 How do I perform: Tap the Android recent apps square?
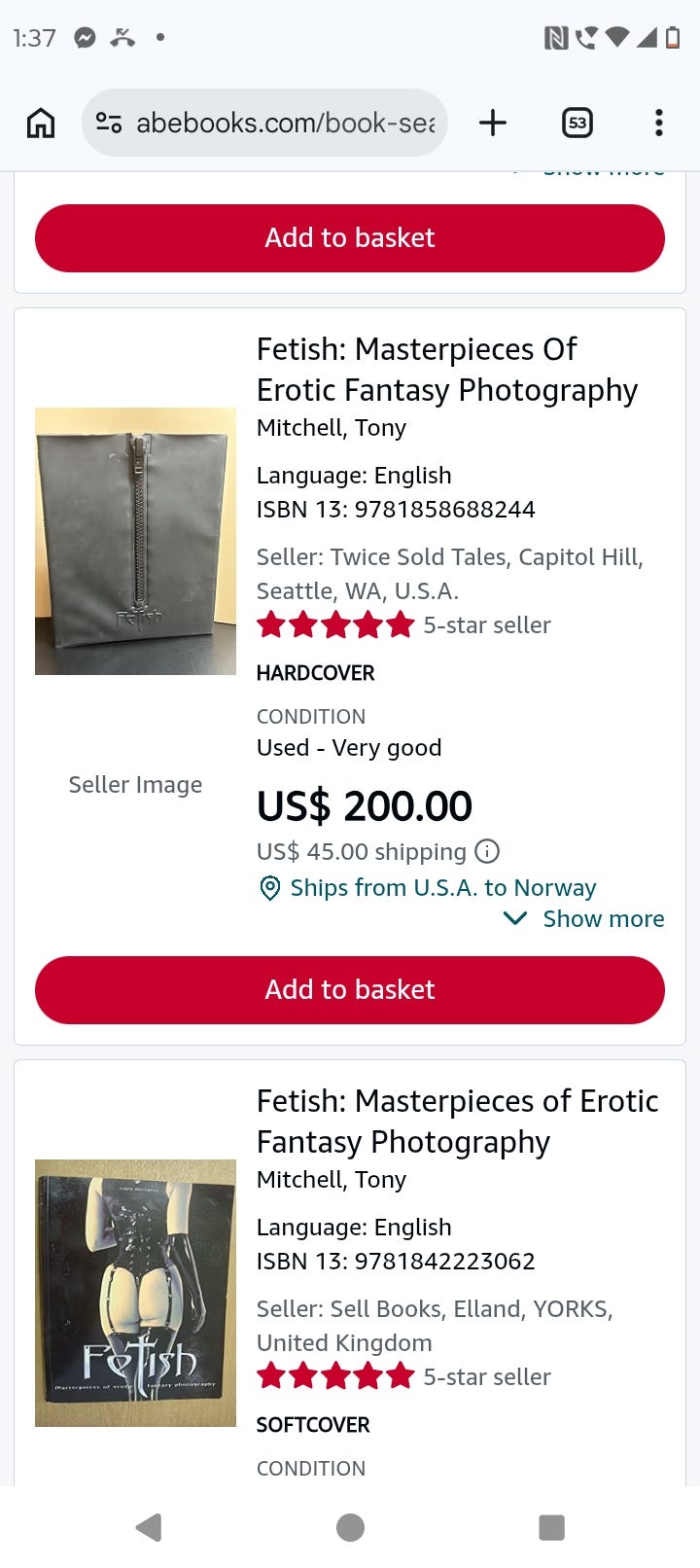coord(551,1527)
